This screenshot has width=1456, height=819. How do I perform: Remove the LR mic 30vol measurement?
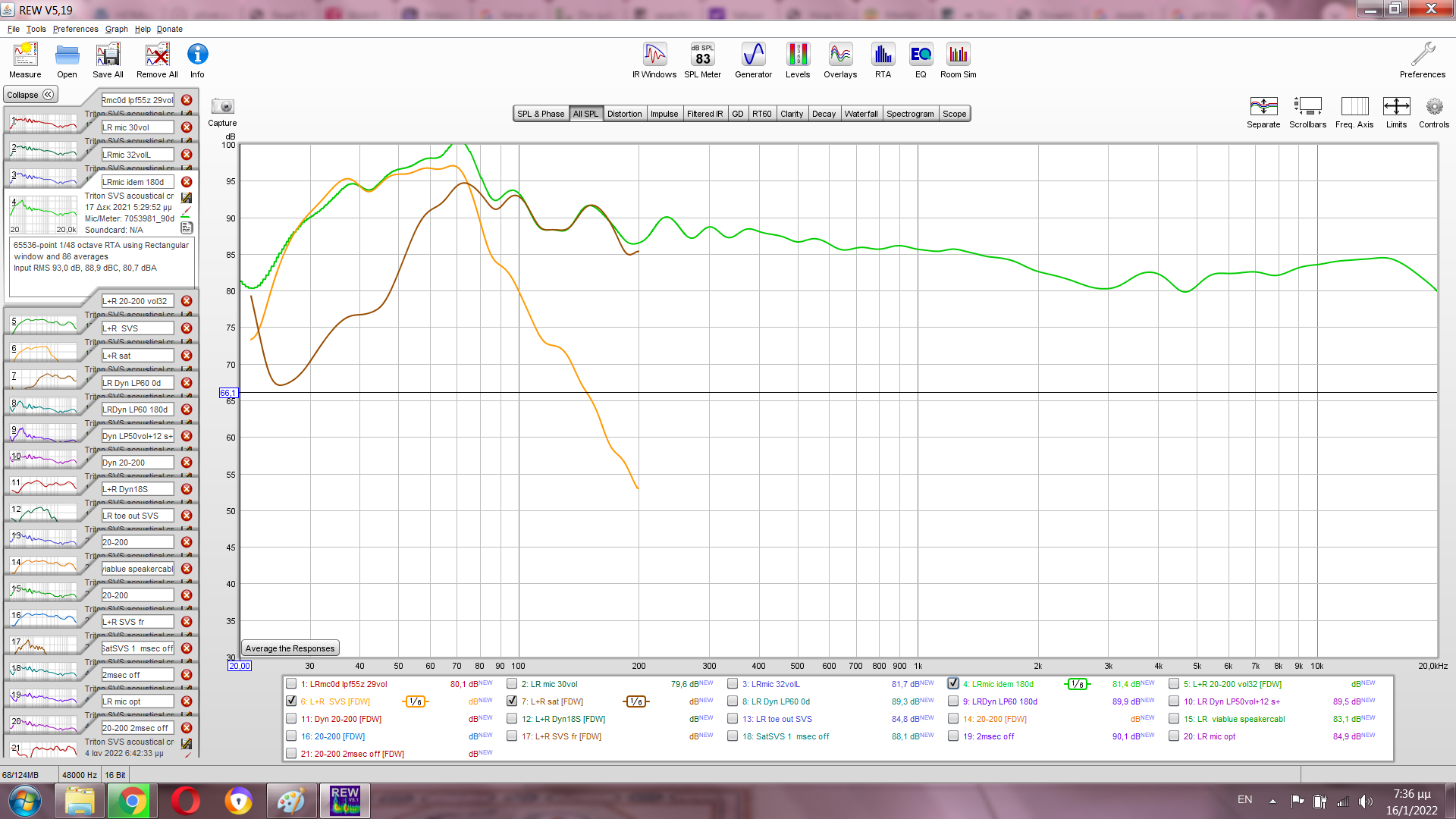(187, 127)
